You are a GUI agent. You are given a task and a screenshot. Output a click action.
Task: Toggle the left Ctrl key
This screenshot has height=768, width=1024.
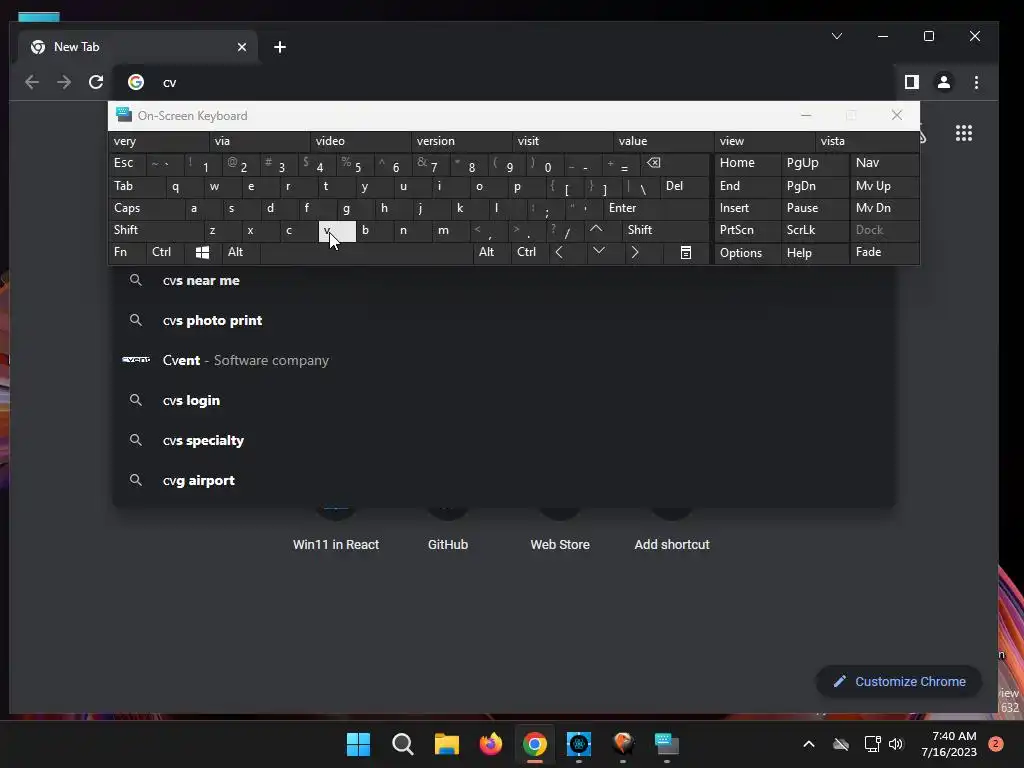click(x=165, y=252)
